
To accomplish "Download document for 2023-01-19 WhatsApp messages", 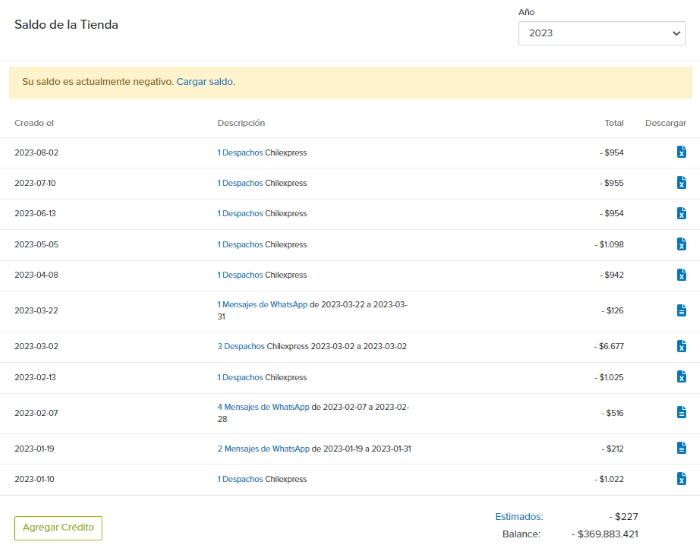I will tap(681, 448).
